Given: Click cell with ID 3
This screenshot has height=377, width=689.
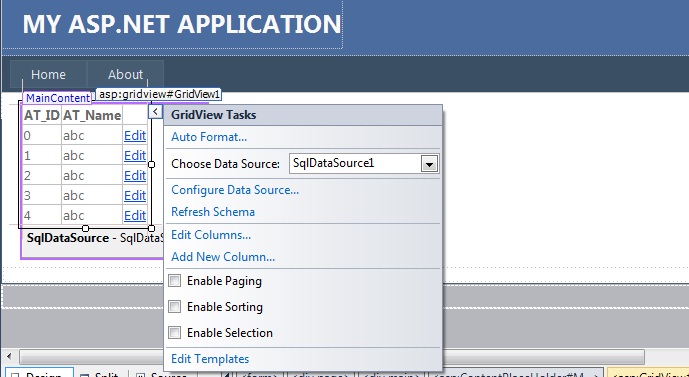Looking at the screenshot, I should point(42,196).
